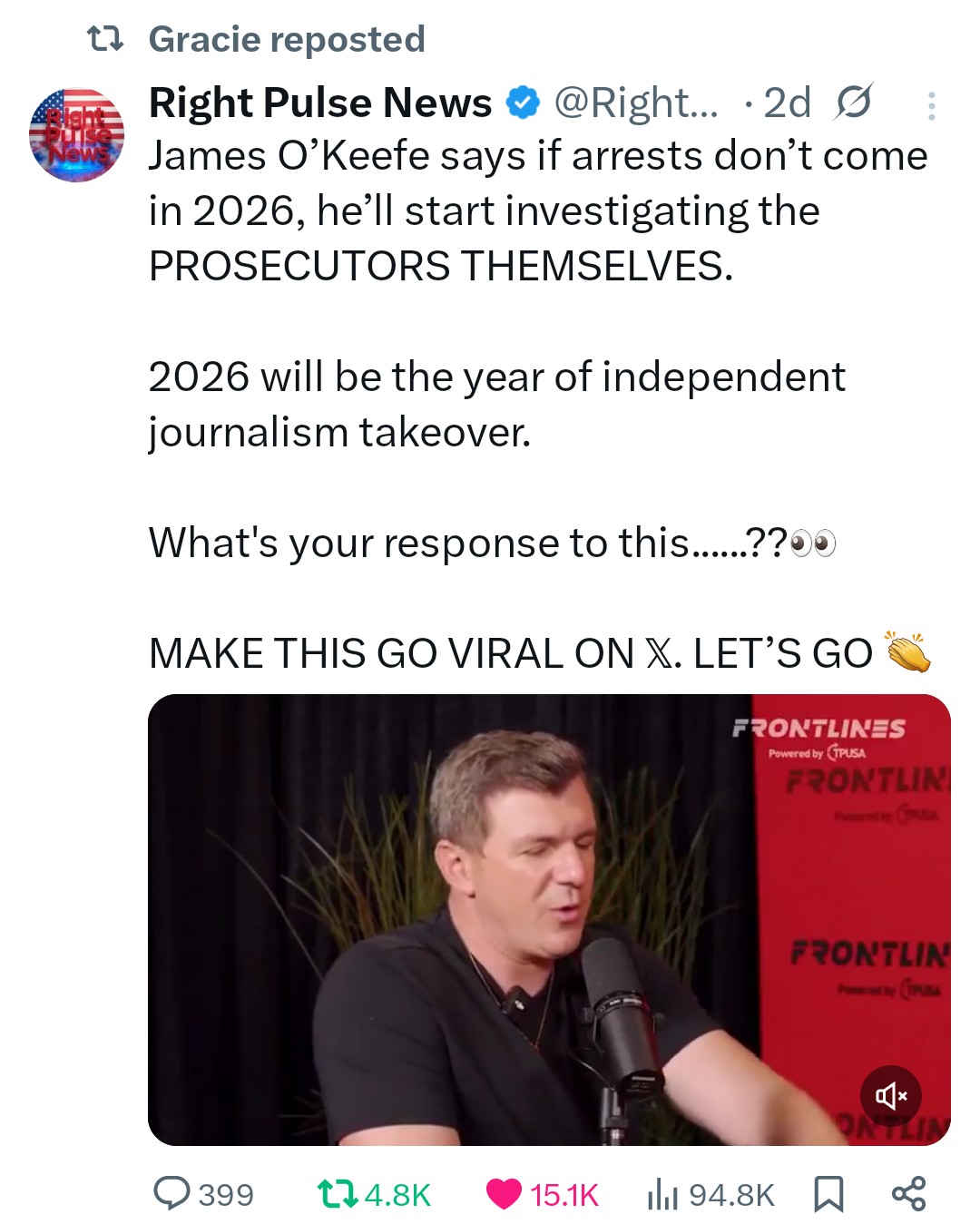Open the post text about James O'Keefe
Screen dimensions: 980x1224
coord(537,211)
